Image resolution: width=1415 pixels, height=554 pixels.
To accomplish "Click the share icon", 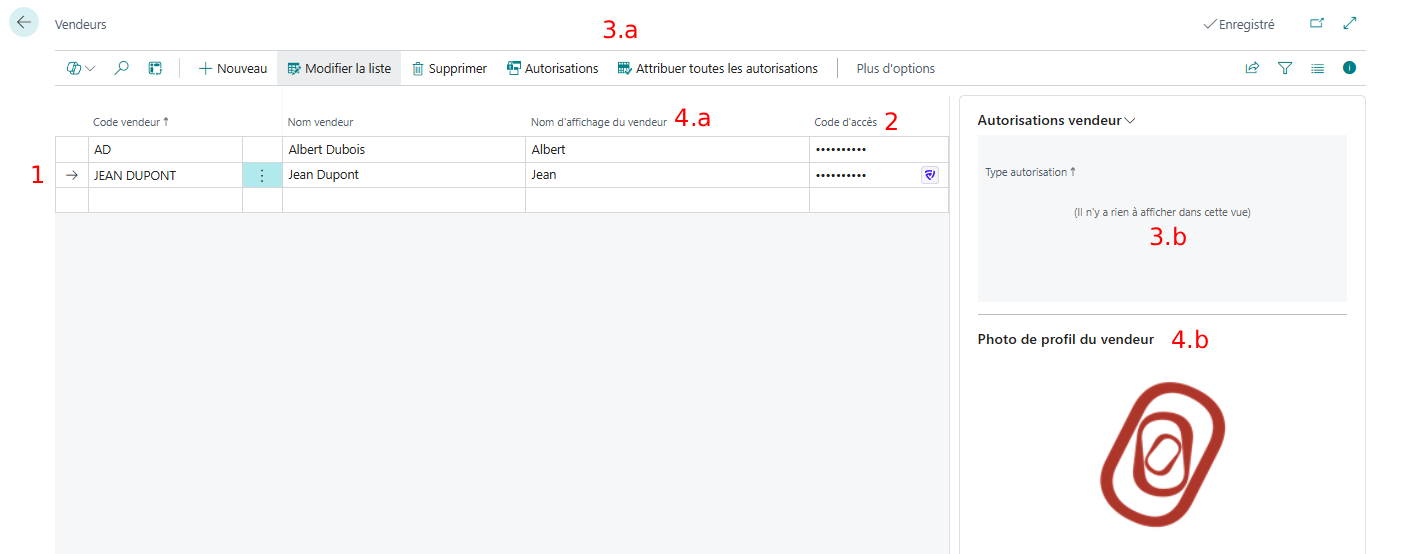I will click(x=1252, y=68).
